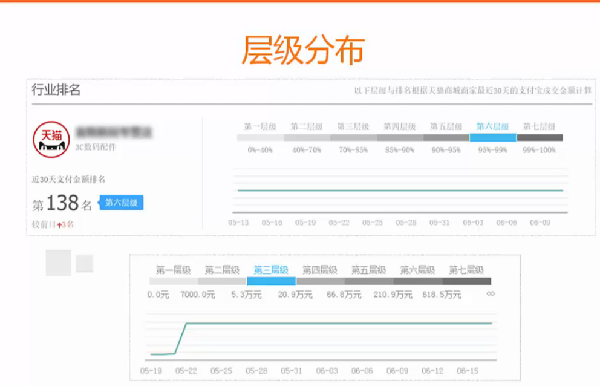600x387 pixels.
Task: Click the 85%-90% percentage label
Action: (x=399, y=150)
